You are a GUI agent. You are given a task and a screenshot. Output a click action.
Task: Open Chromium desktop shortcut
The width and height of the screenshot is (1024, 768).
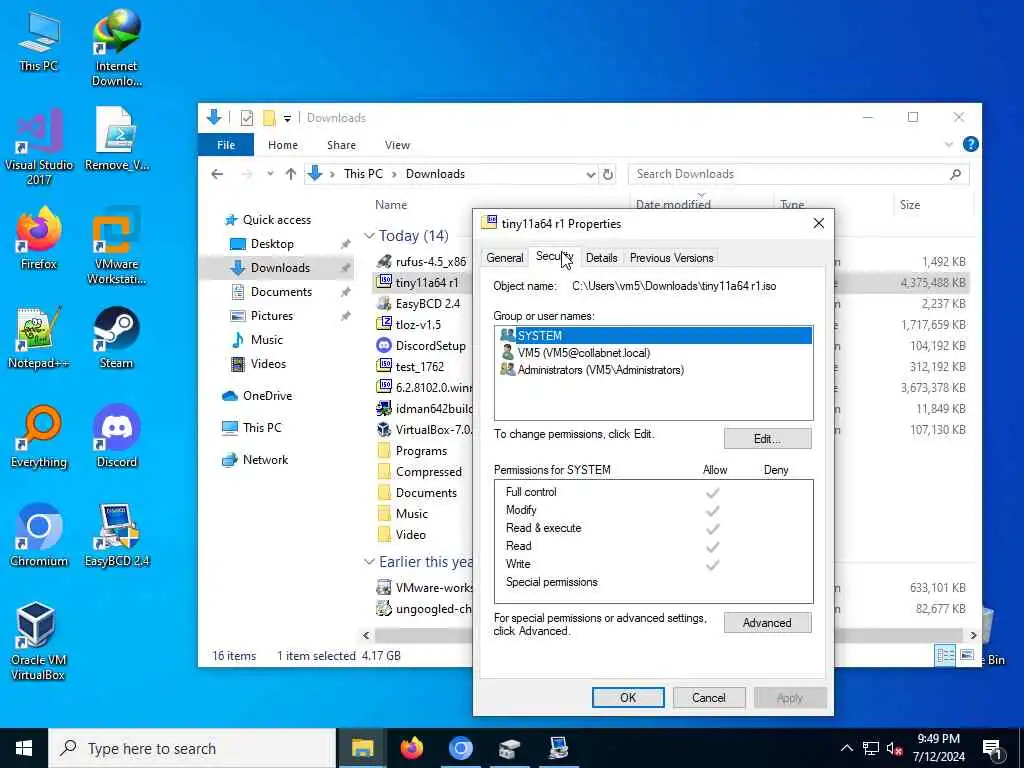[39, 536]
